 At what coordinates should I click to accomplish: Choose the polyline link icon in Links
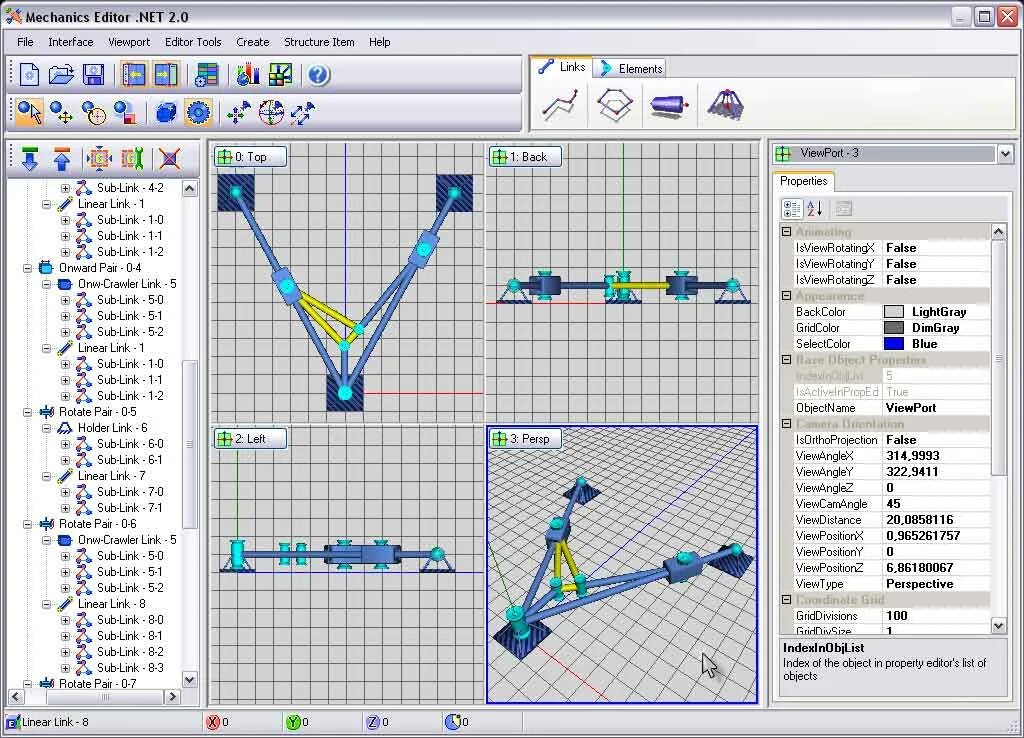pyautogui.click(x=562, y=105)
